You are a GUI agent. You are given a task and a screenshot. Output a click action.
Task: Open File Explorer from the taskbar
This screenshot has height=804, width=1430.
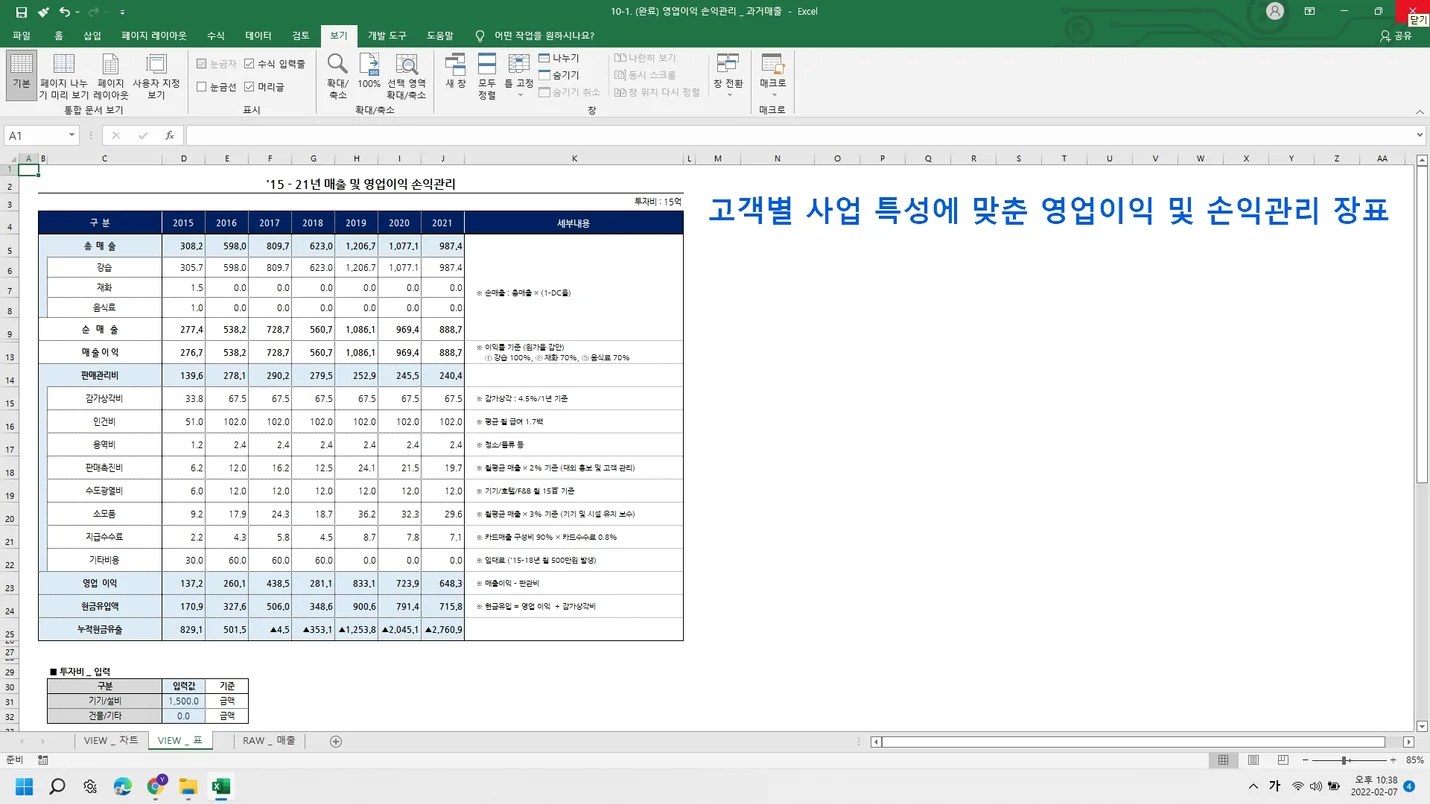[188, 786]
